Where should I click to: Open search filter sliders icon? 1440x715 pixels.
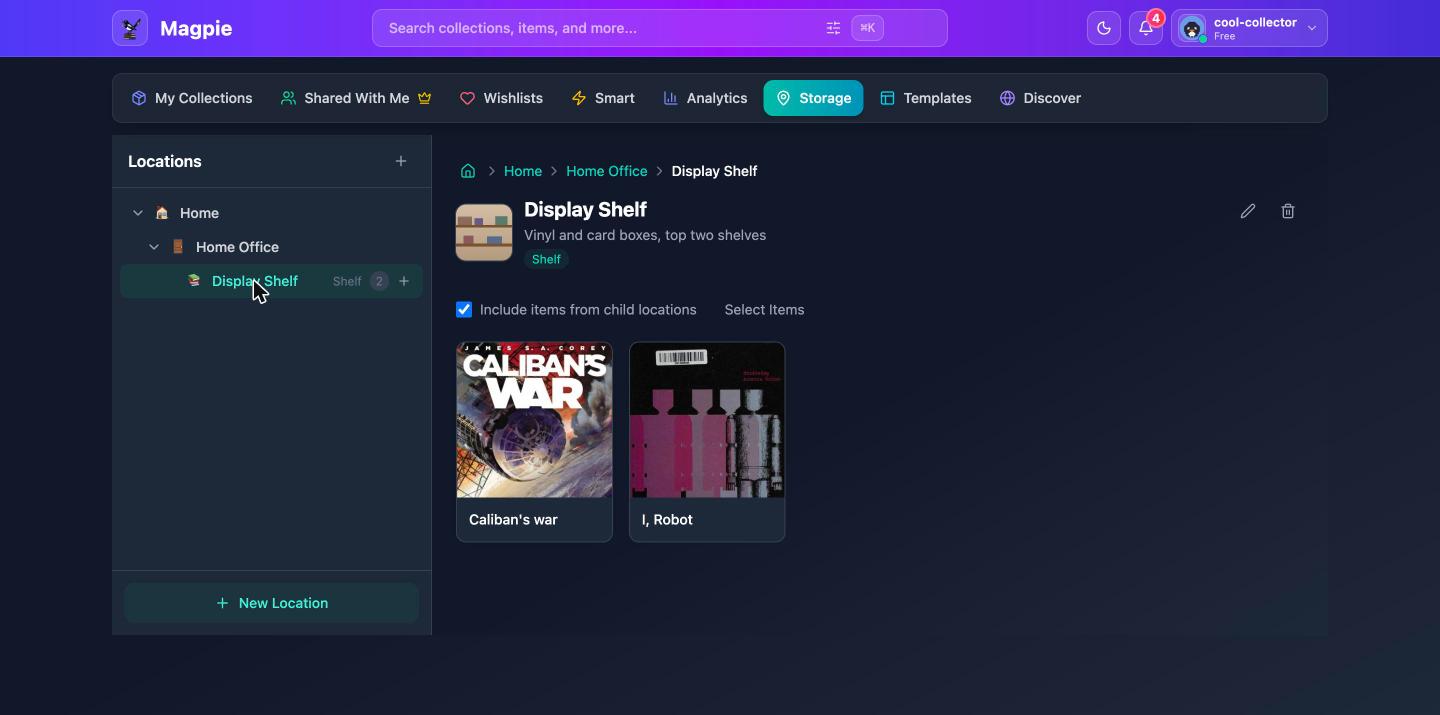tap(833, 28)
